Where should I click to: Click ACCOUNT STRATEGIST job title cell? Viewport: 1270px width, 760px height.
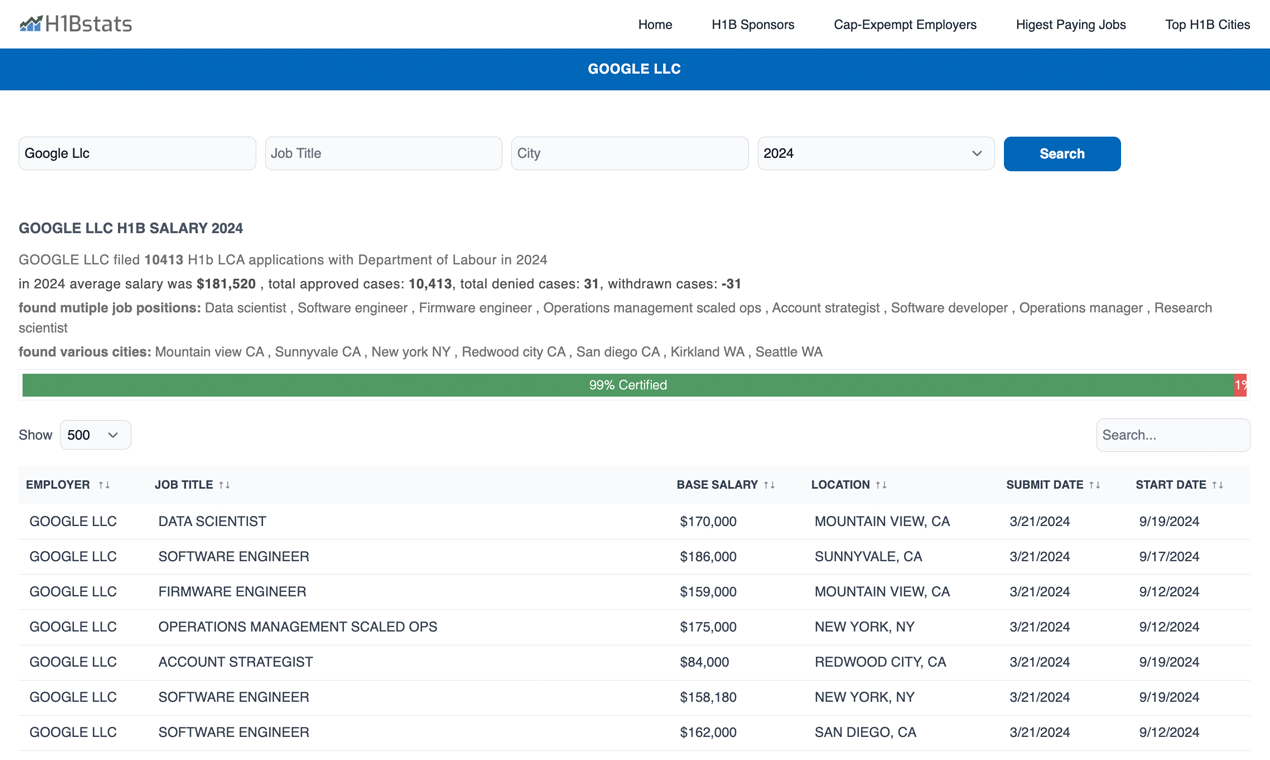coord(236,662)
